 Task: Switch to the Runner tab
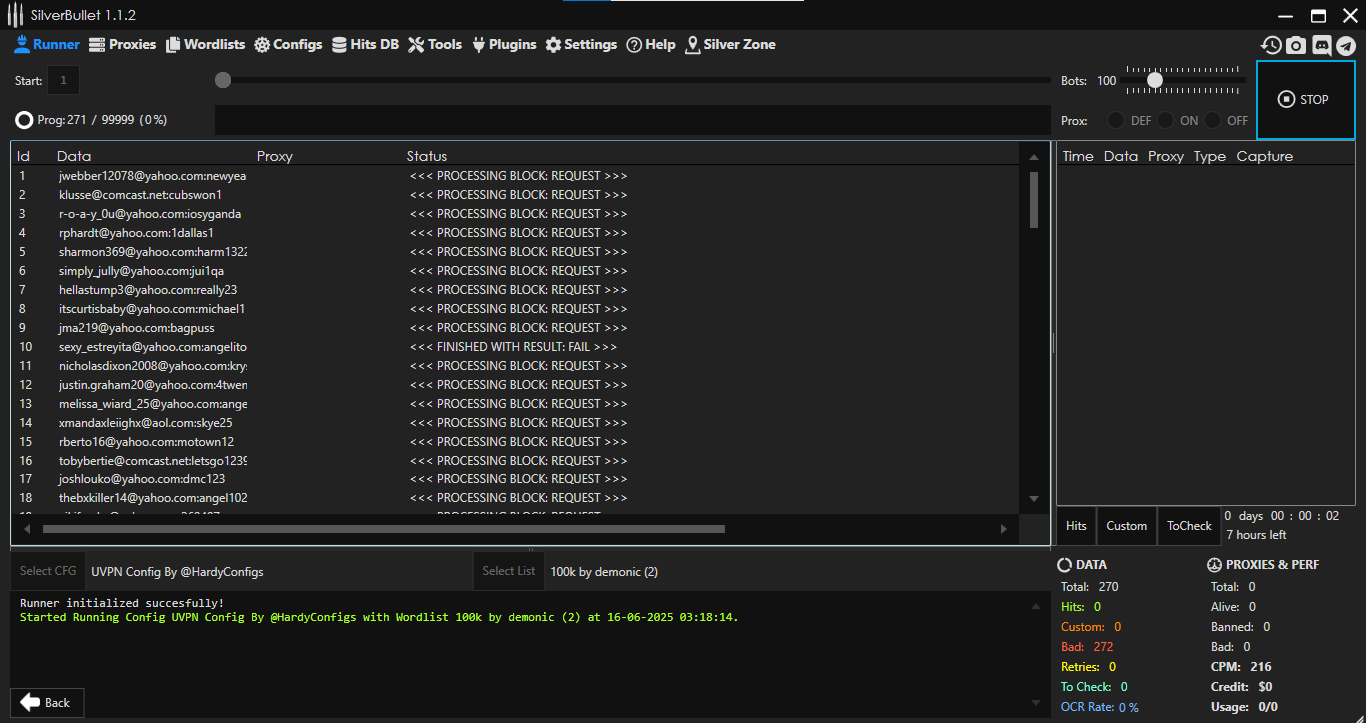coord(46,44)
